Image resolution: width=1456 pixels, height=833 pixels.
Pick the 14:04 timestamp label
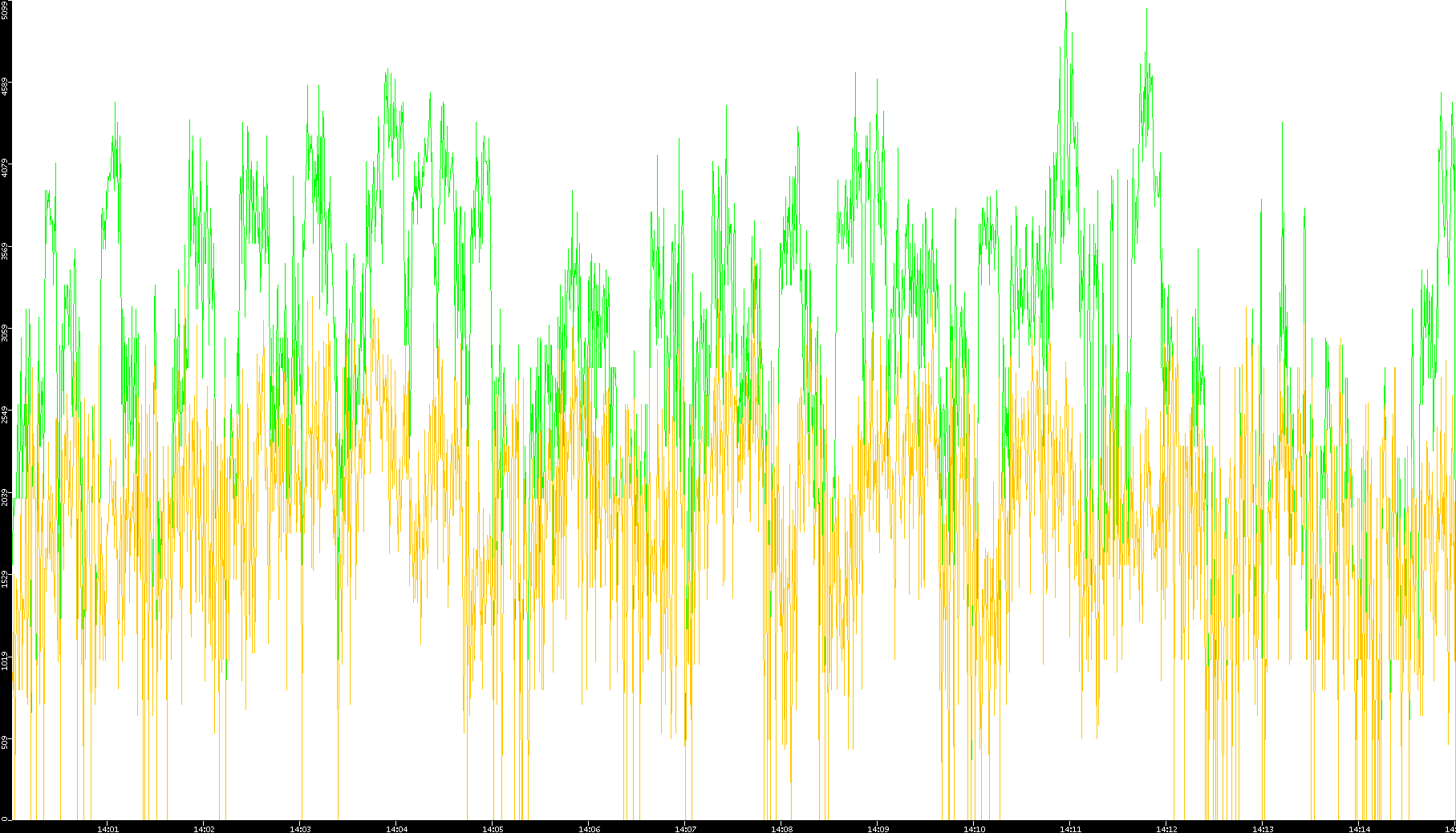tap(396, 828)
